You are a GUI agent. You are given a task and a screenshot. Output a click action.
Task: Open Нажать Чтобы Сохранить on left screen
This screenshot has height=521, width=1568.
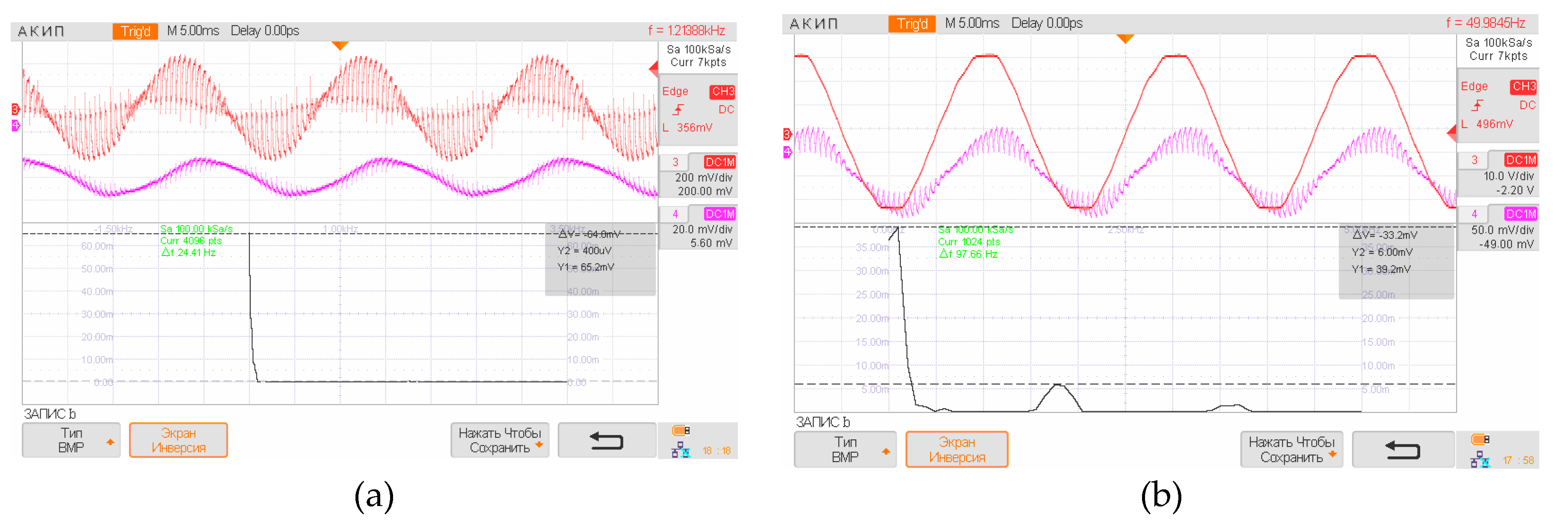click(x=500, y=440)
